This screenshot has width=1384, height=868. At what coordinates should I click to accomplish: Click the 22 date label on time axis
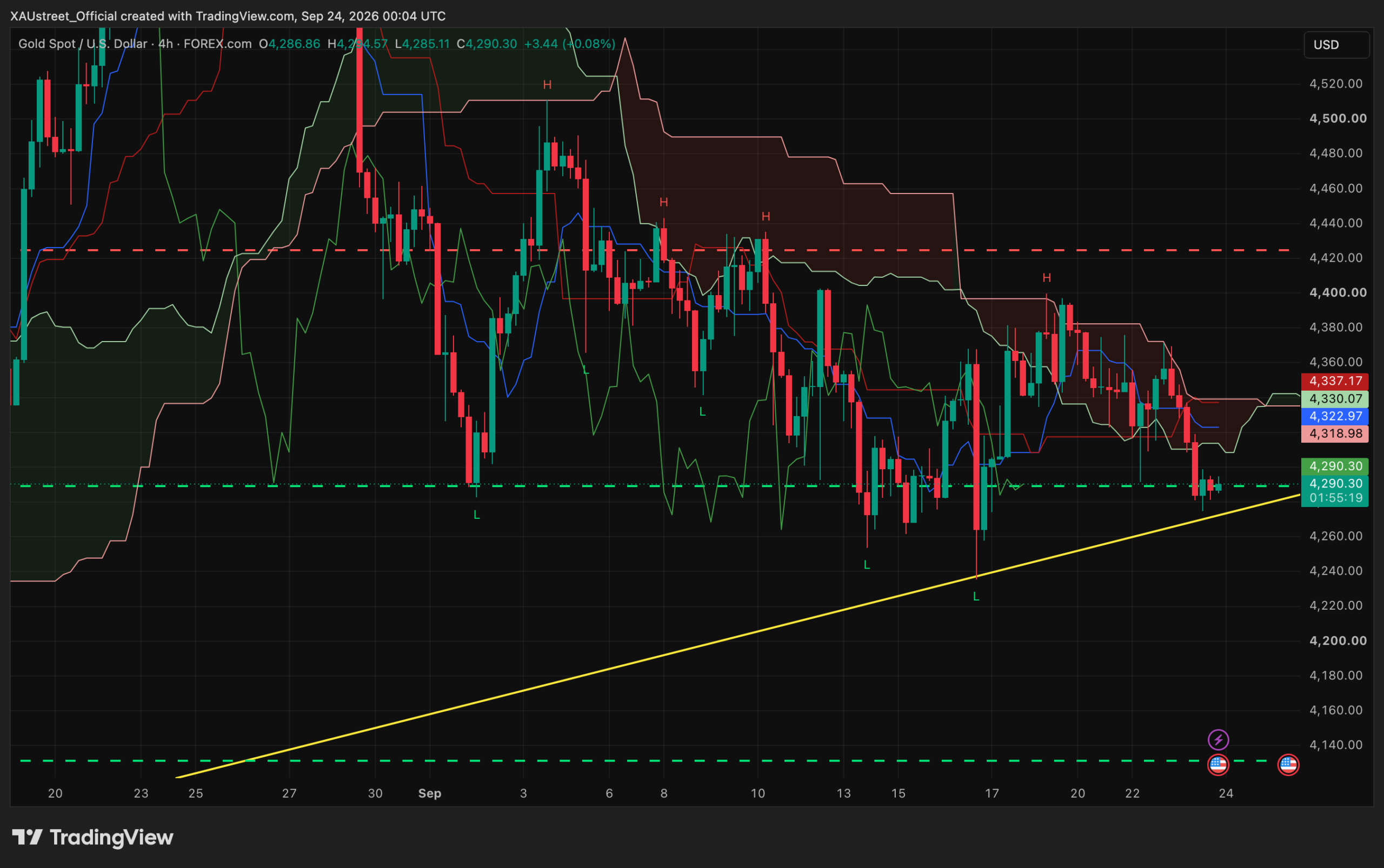click(1132, 793)
